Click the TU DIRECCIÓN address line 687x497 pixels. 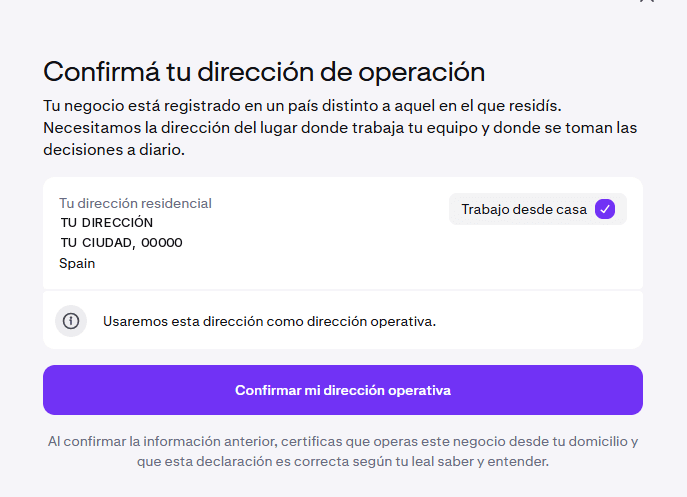click(107, 223)
